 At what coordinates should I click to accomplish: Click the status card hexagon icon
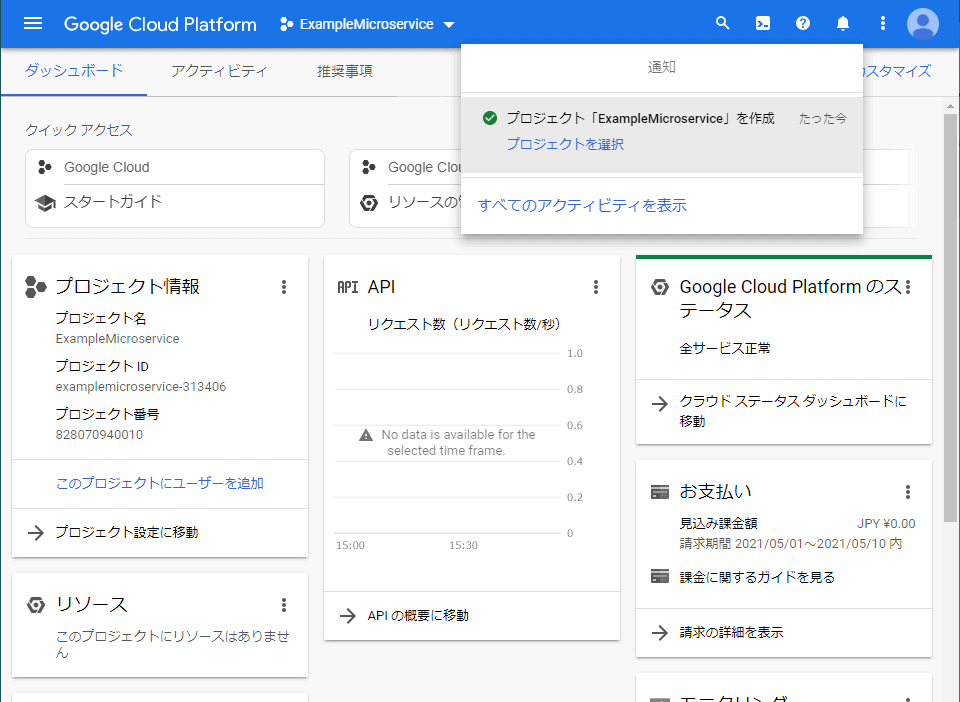[x=659, y=287]
